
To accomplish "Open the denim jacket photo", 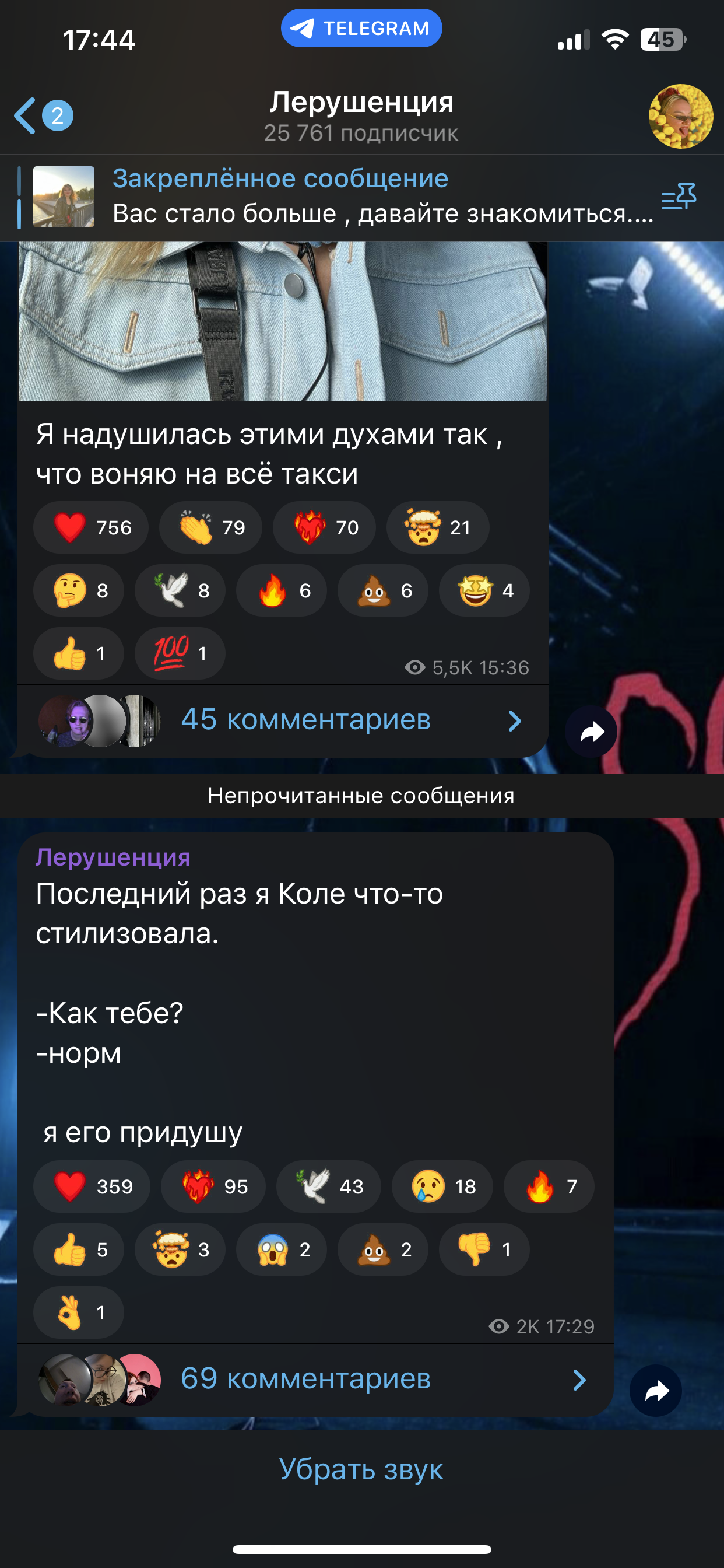I will tap(283, 321).
